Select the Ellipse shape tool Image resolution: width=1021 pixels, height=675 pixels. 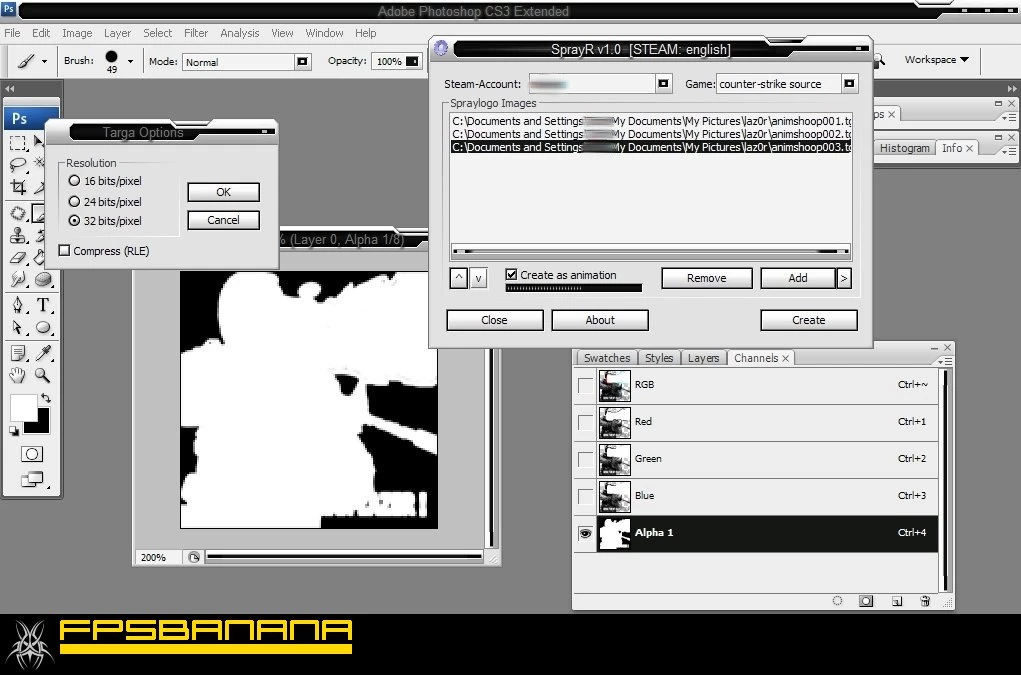[43, 327]
